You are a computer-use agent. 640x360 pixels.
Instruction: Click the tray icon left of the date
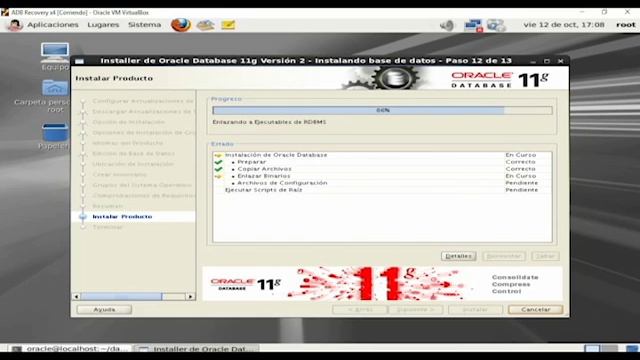pos(496,25)
